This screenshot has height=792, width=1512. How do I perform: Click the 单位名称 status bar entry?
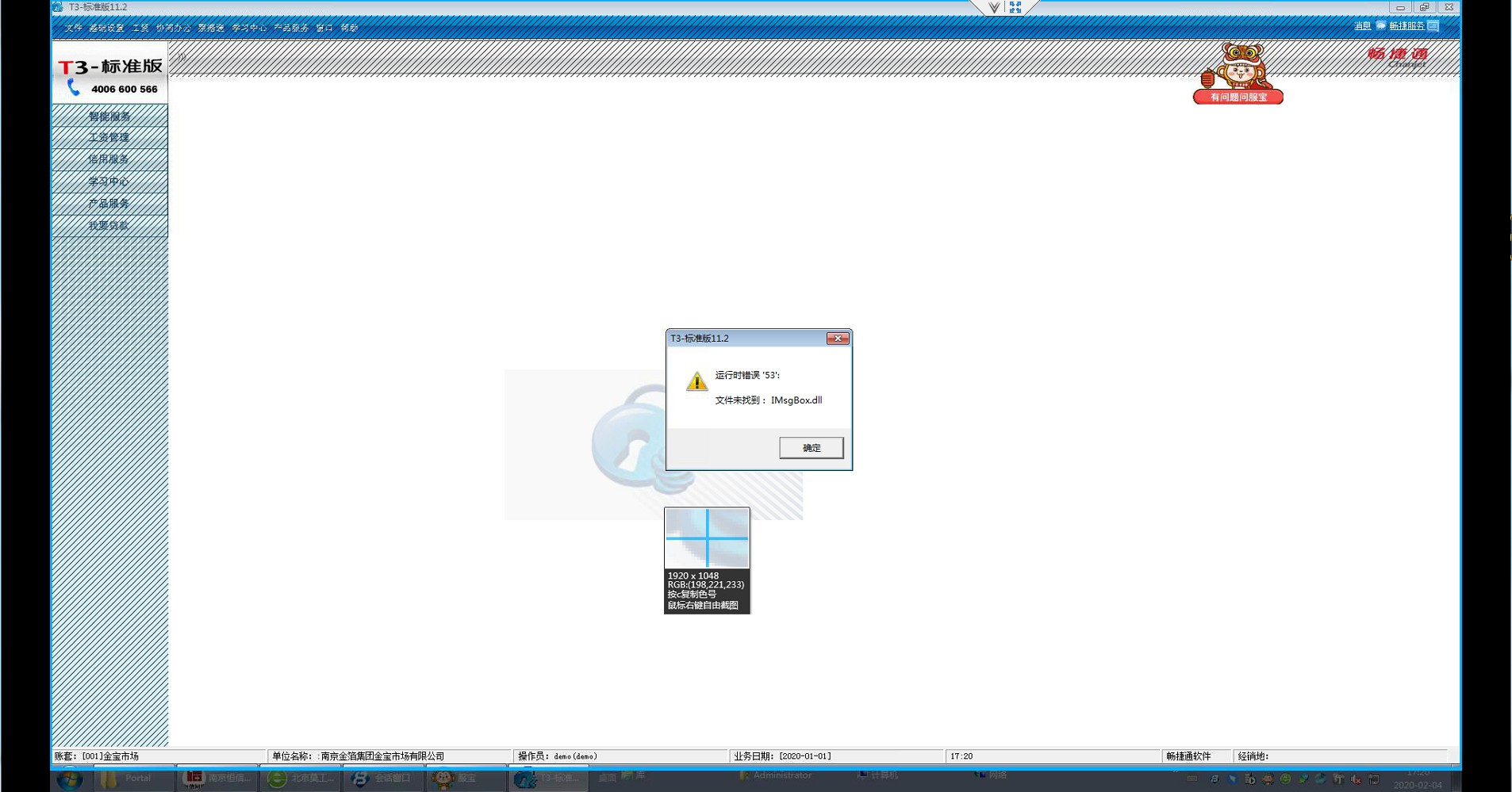pos(390,756)
